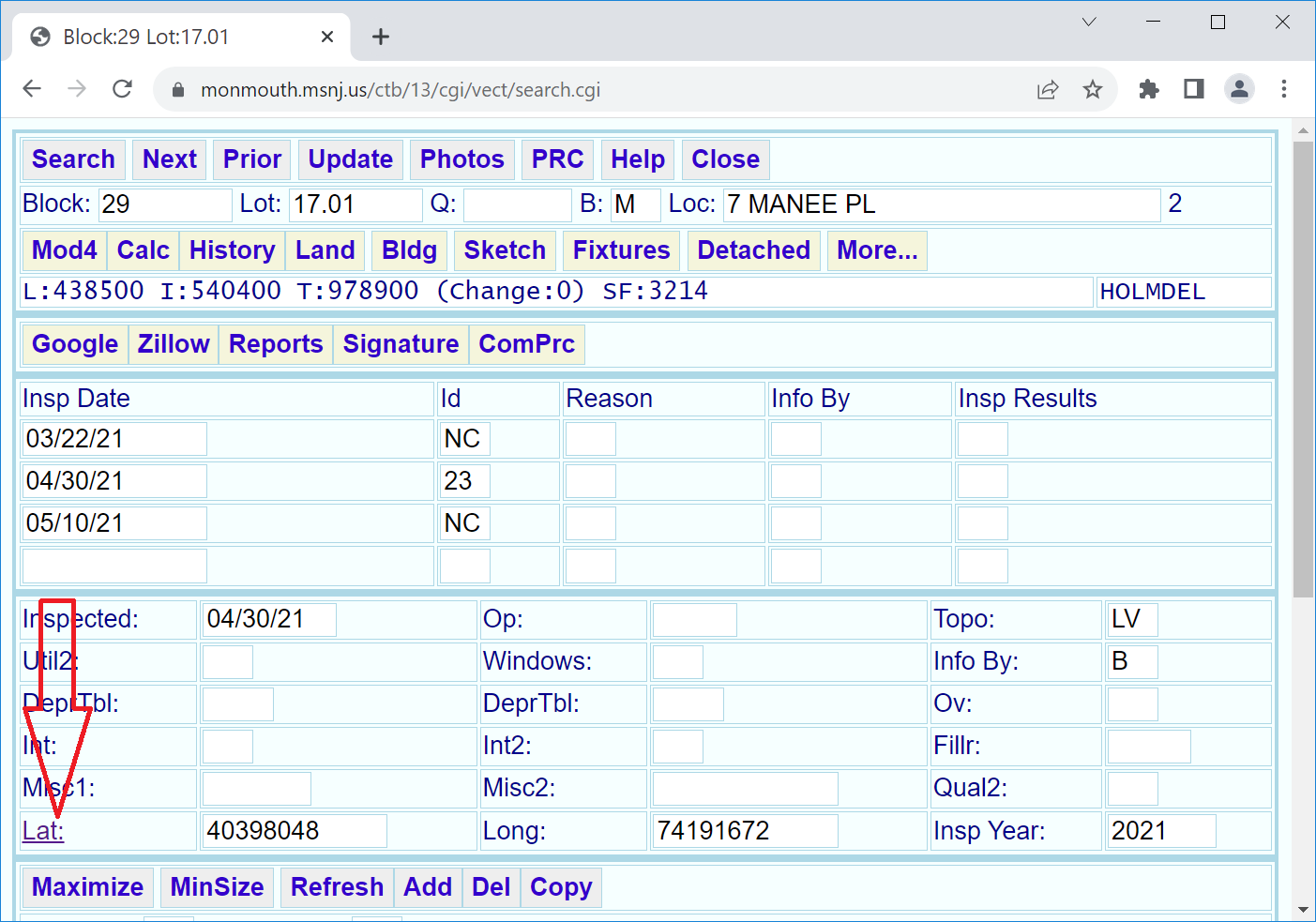Click the Lat field 40398048

[x=295, y=831]
